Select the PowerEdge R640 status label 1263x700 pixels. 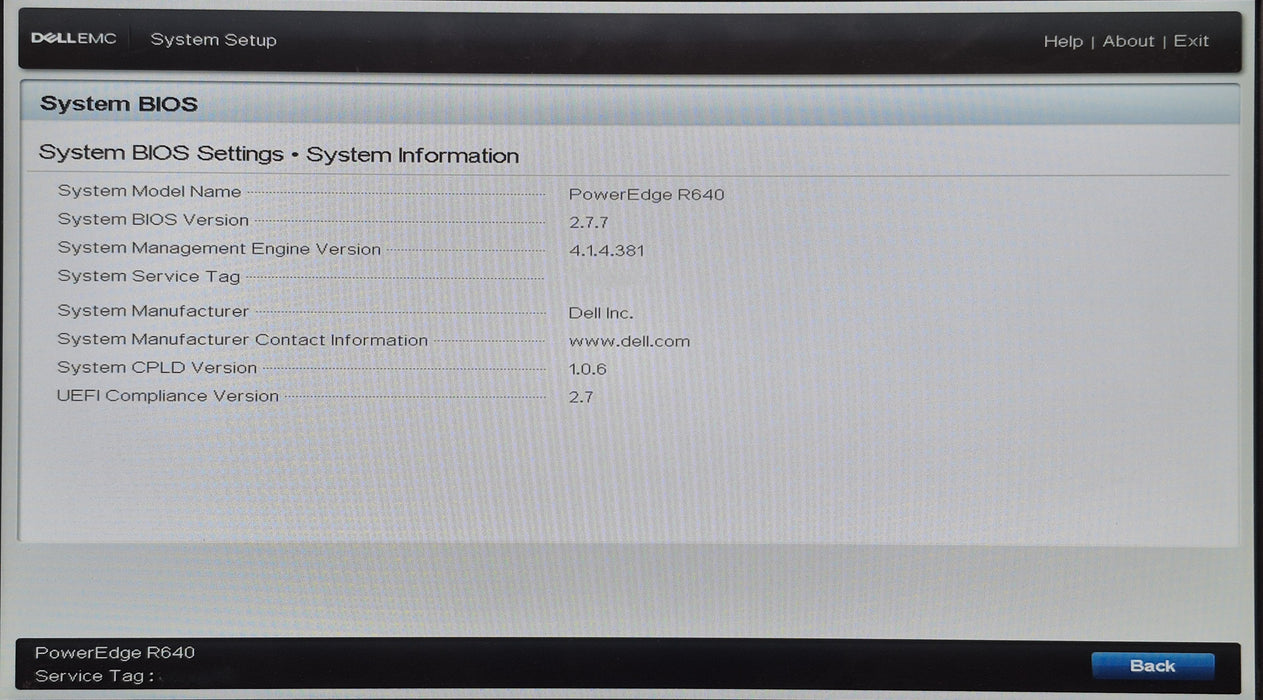tap(113, 652)
